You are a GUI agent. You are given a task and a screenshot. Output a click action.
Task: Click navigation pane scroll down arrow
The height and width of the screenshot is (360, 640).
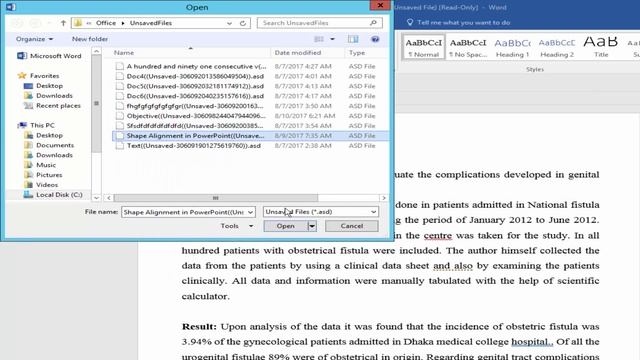coord(96,198)
